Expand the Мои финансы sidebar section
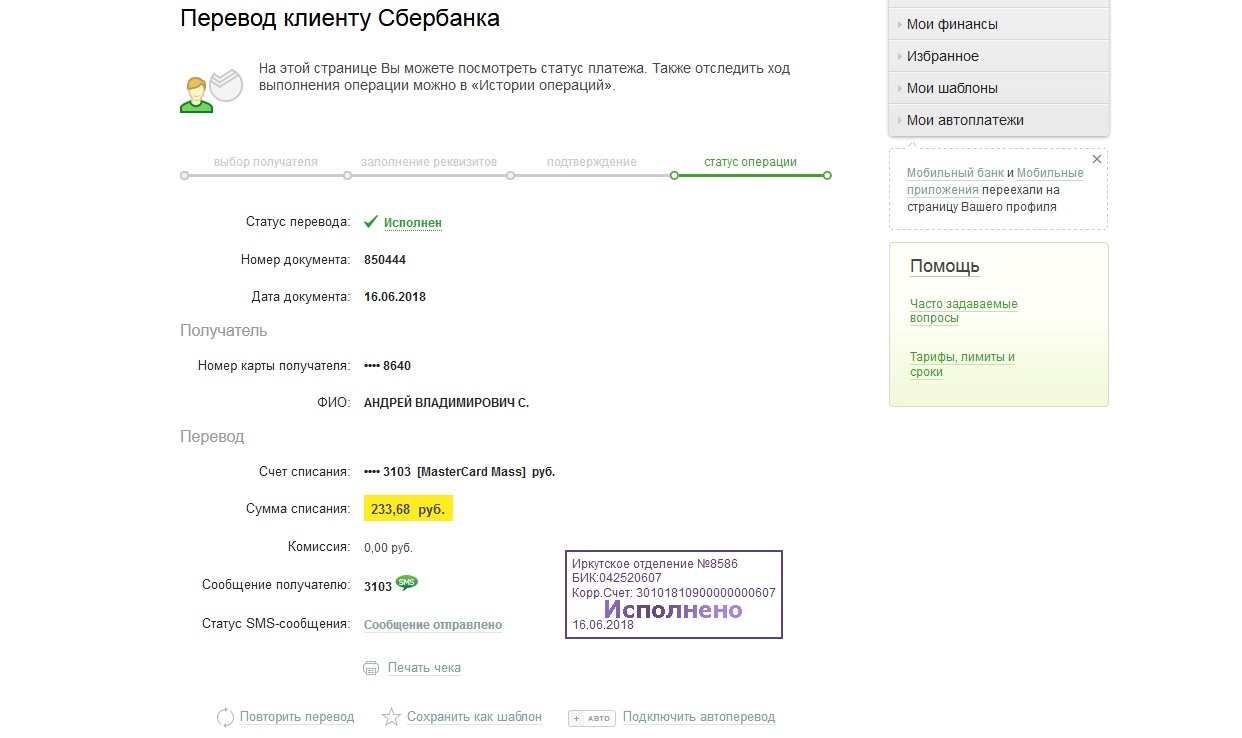The height and width of the screenshot is (738, 1242). [x=952, y=24]
